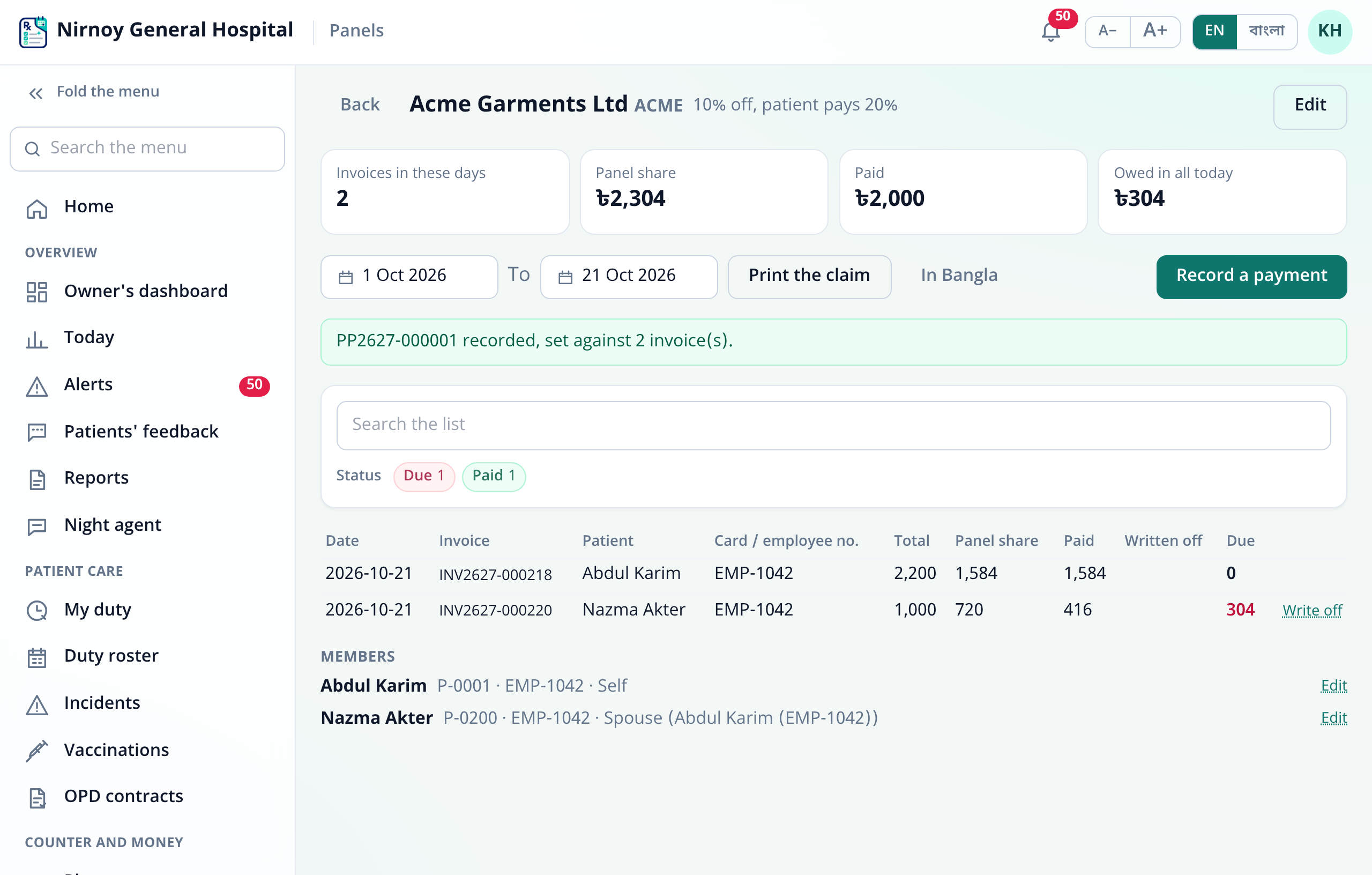Focus the Search the list field

[x=833, y=425]
